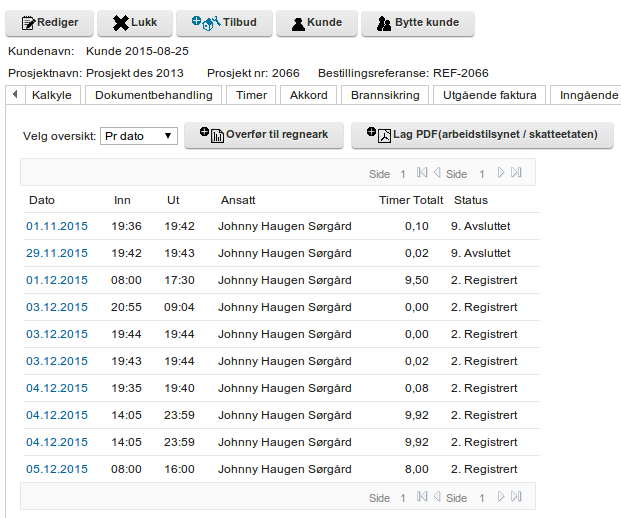Click the Kunde person button
This screenshot has width=621, height=518.
tap(316, 22)
